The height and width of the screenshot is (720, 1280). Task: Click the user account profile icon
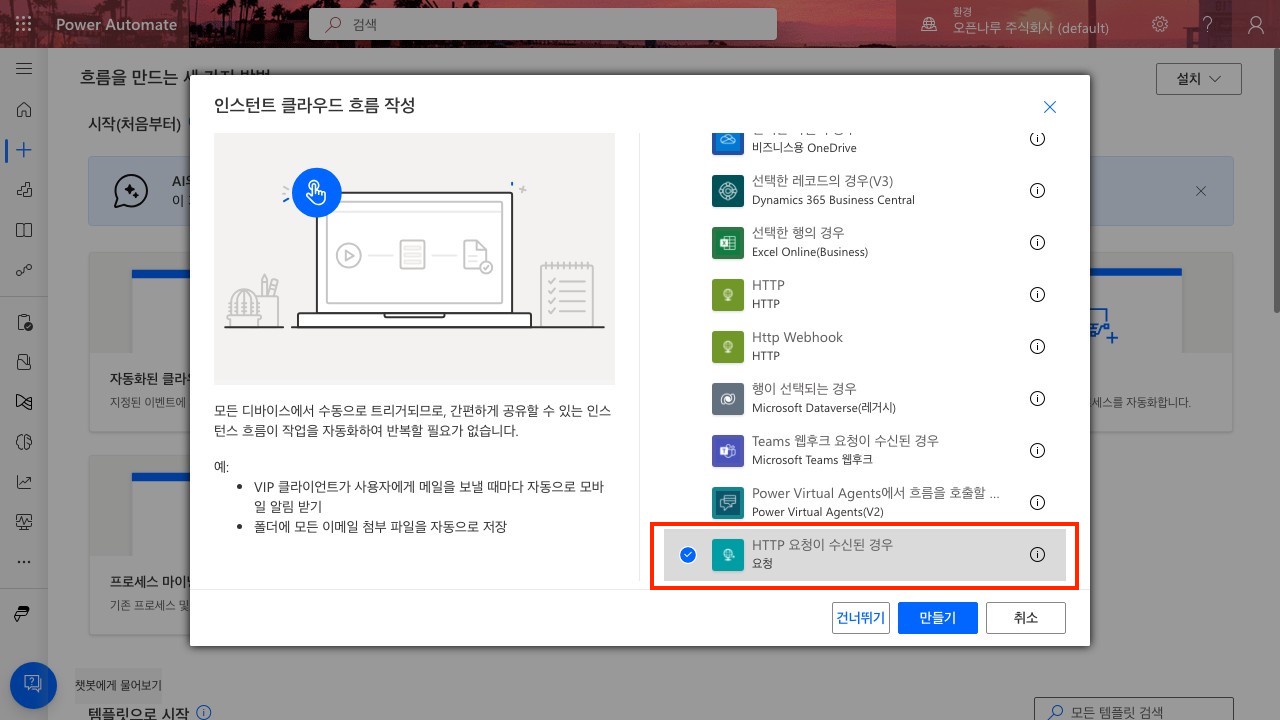pos(1256,24)
